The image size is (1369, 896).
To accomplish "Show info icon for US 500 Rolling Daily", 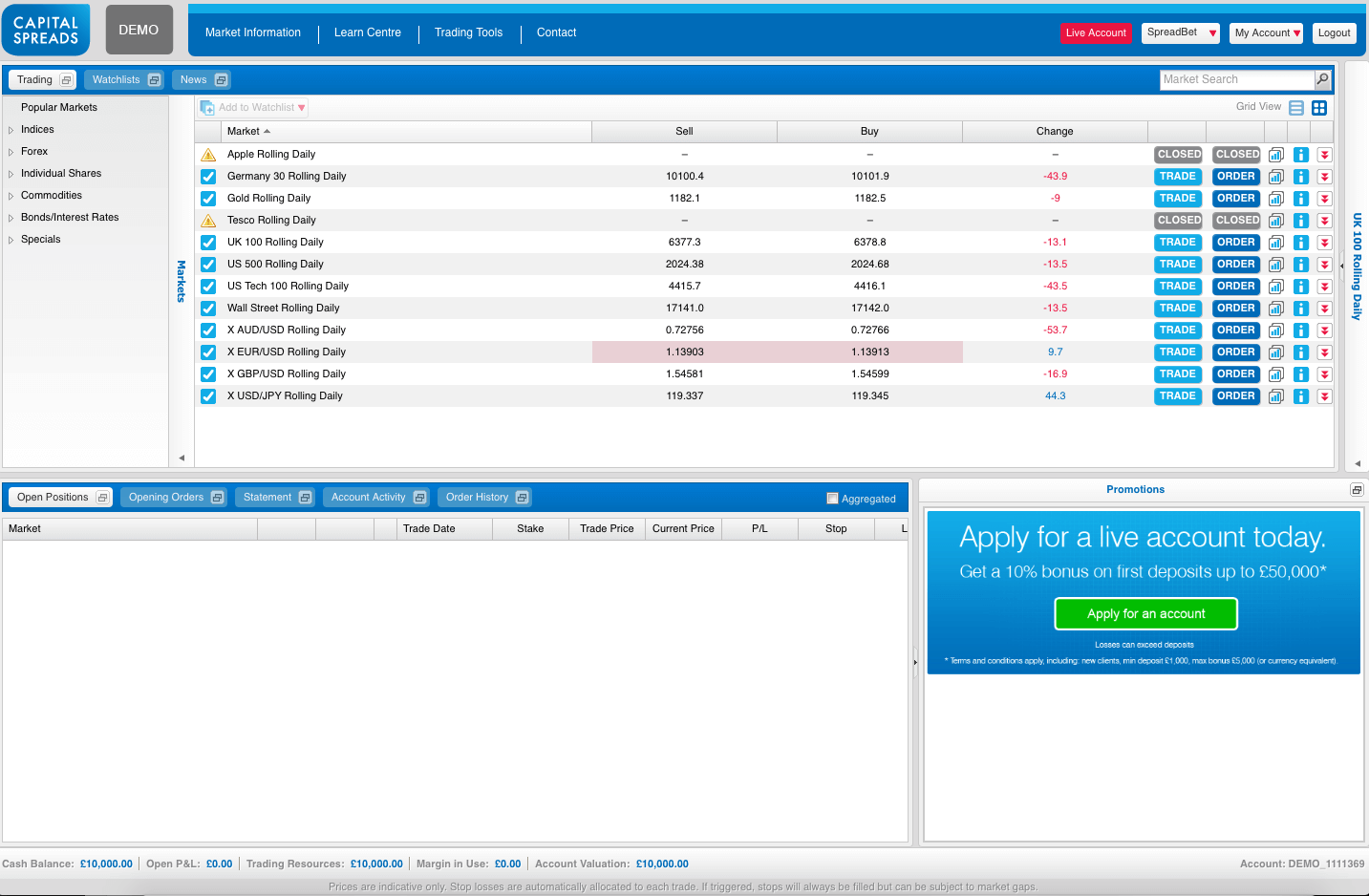I will 1300,265.
